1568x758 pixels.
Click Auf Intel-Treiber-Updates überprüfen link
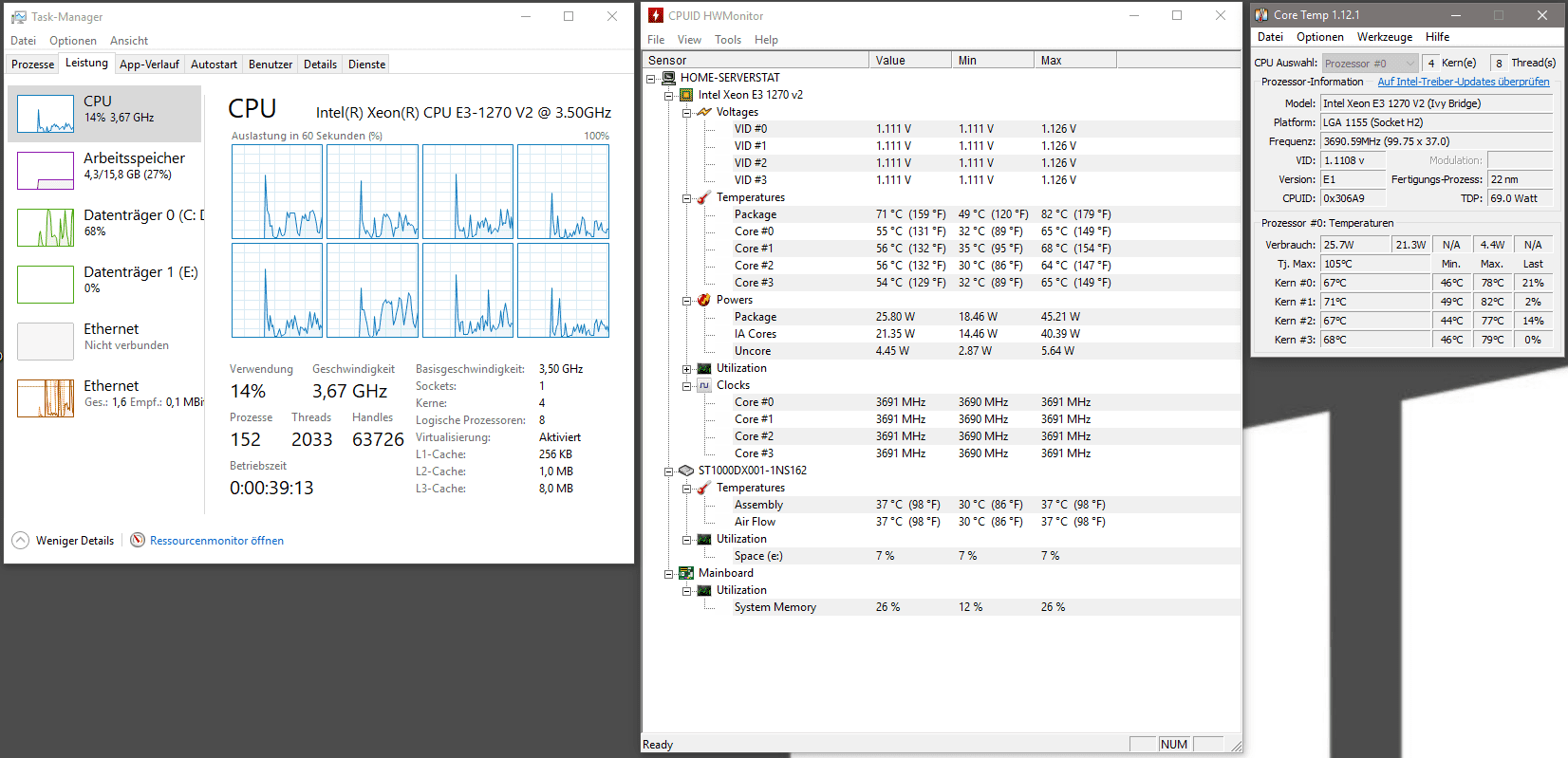click(x=1464, y=82)
